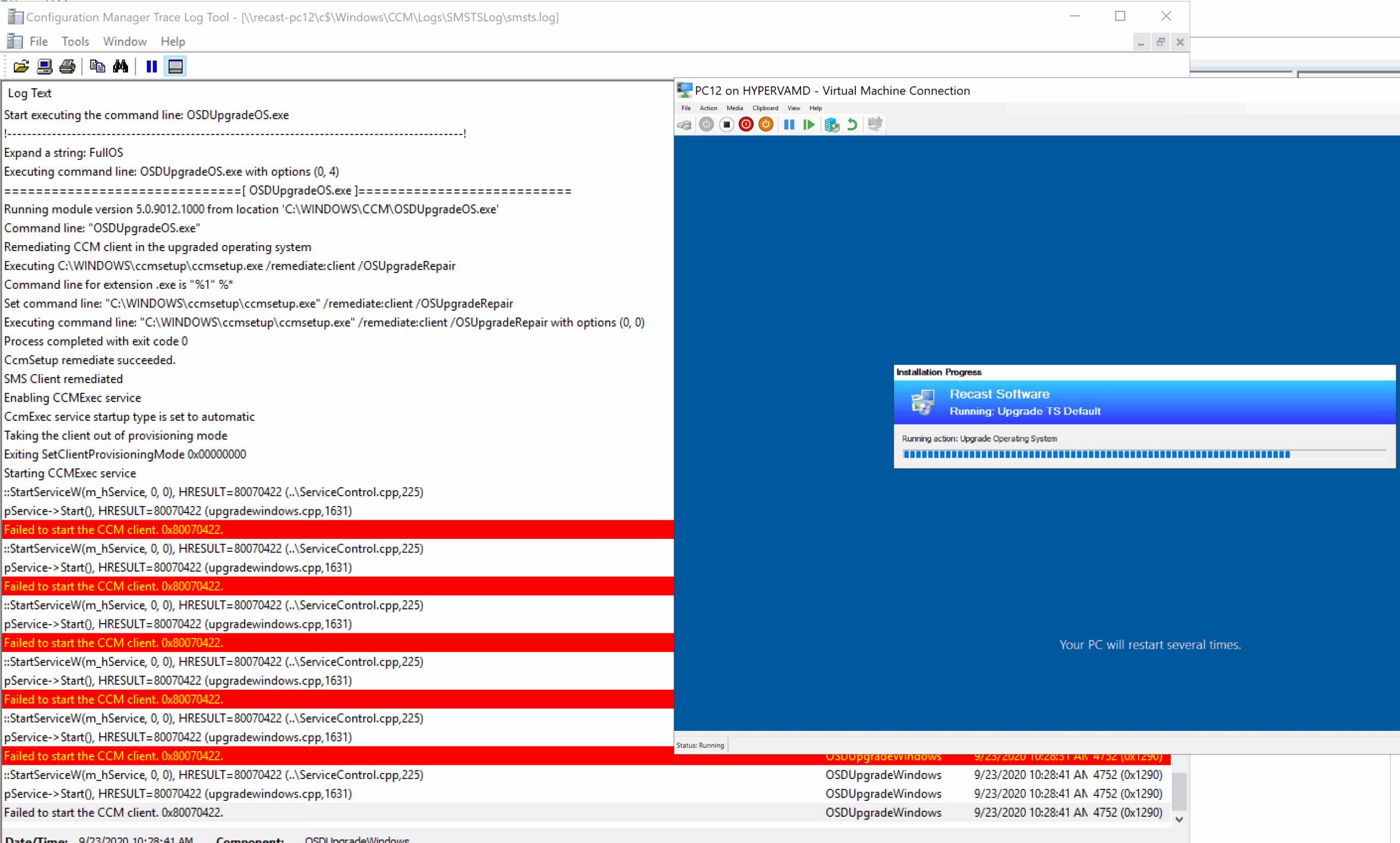1400x843 pixels.
Task: Toggle the error highlight view in CMTrace
Action: 175,66
